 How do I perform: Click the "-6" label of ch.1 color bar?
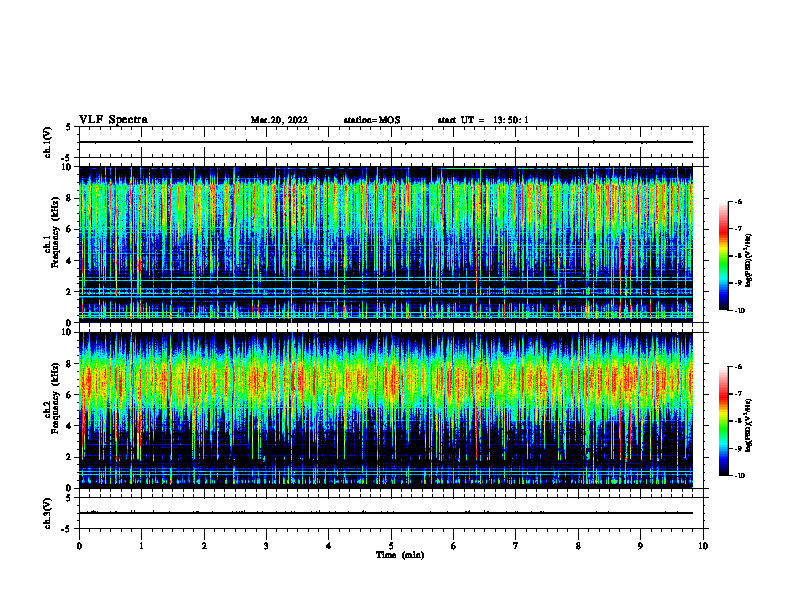(x=738, y=201)
